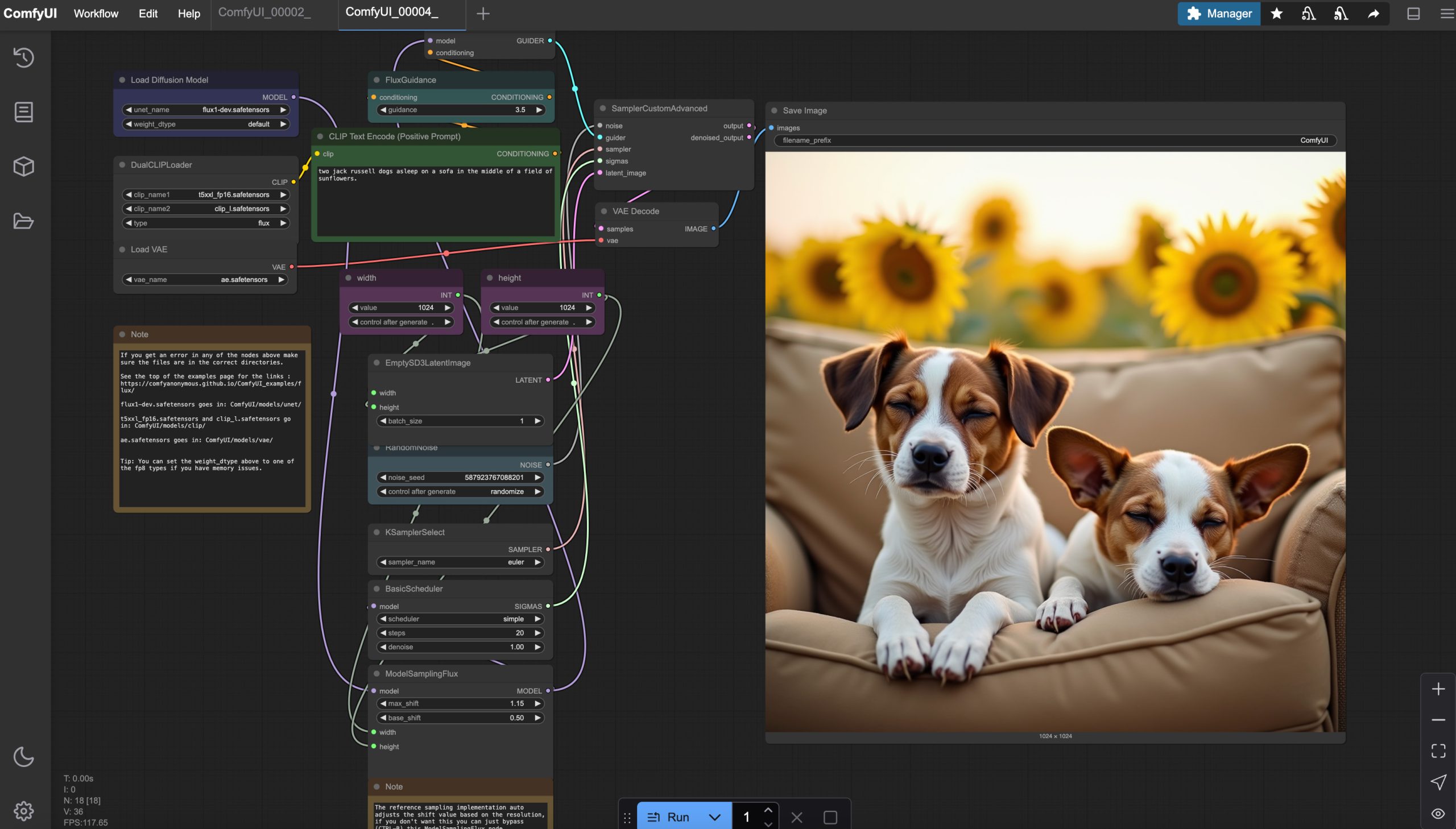
Task: Open the node library cube icon
Action: [23, 166]
